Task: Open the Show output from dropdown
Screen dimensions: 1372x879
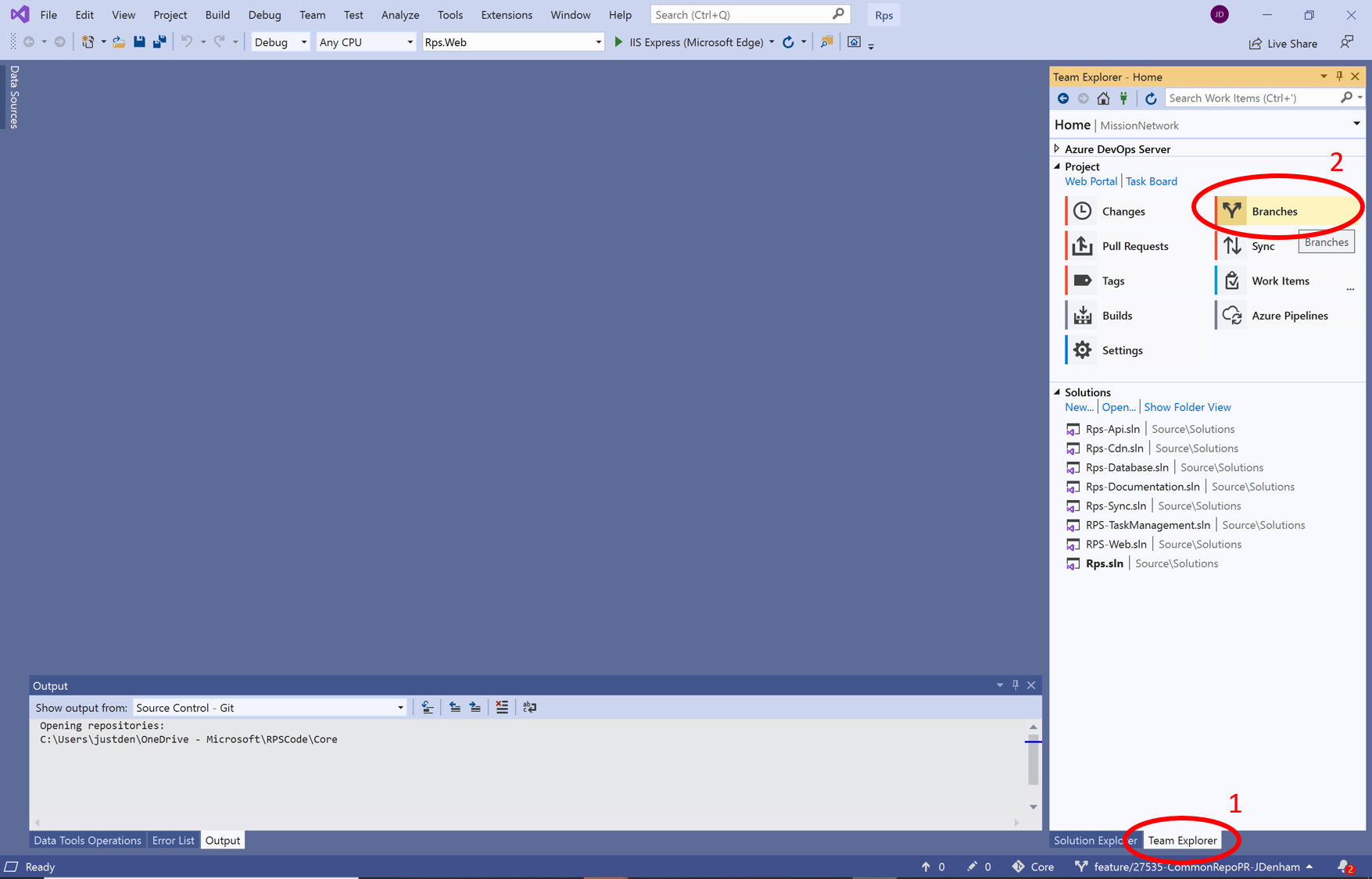Action: click(x=270, y=707)
